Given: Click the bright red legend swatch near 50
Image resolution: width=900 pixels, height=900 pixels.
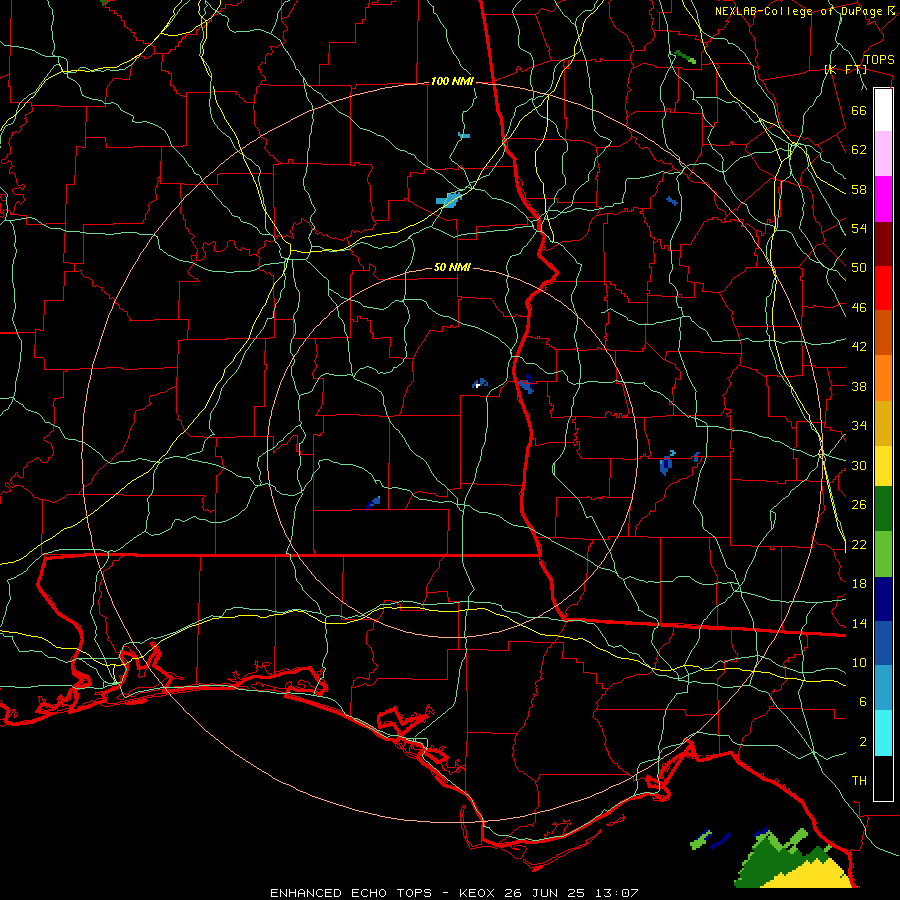Looking at the screenshot, I should [883, 288].
